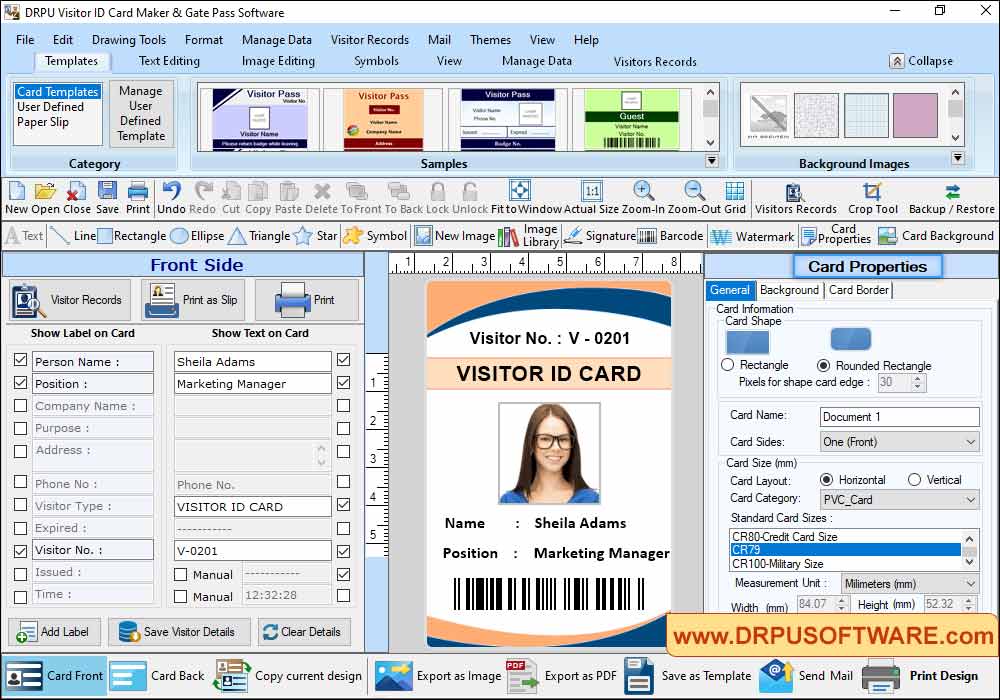
Task: Select the Crop Tool
Action: [872, 199]
